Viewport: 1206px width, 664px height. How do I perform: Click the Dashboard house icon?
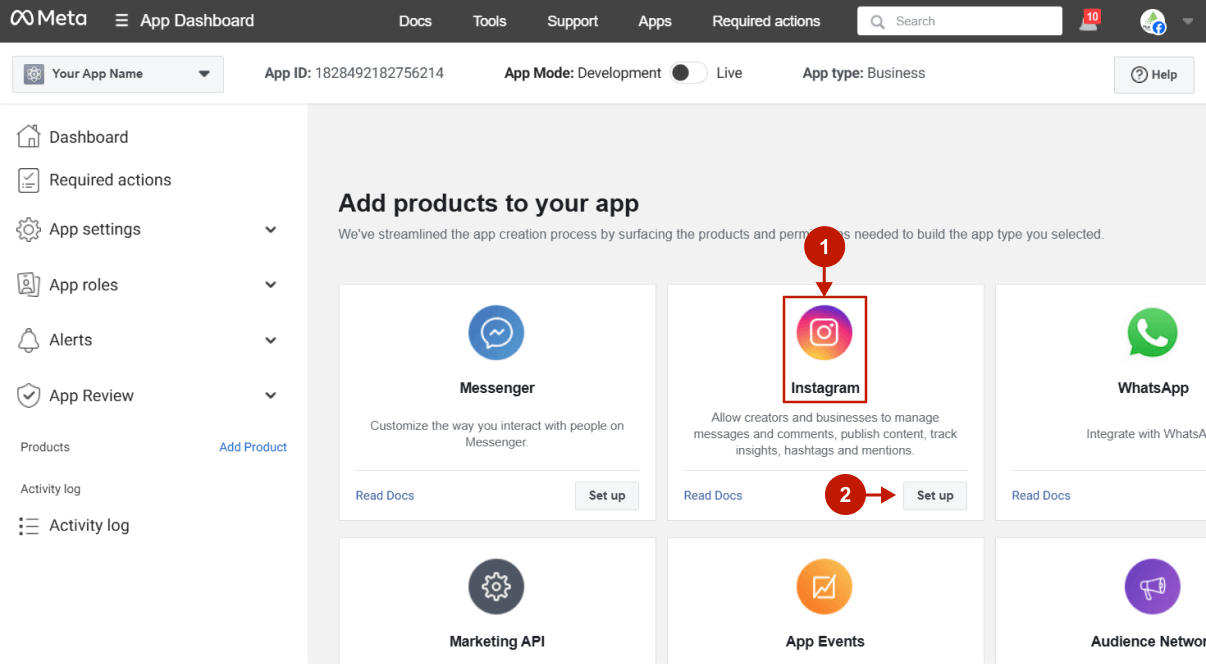pos(29,137)
